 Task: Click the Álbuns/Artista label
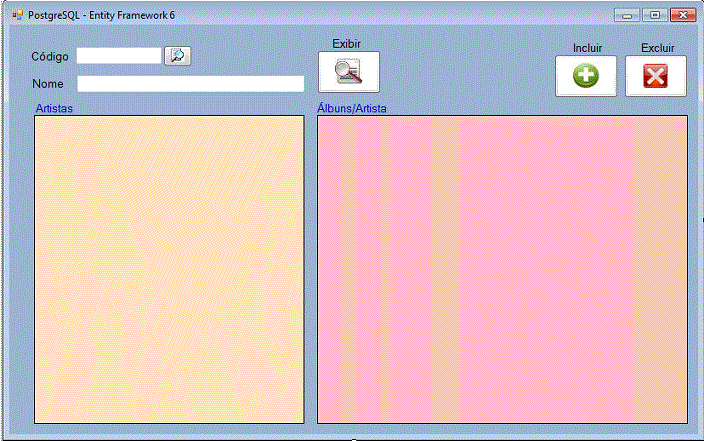pyautogui.click(x=352, y=108)
